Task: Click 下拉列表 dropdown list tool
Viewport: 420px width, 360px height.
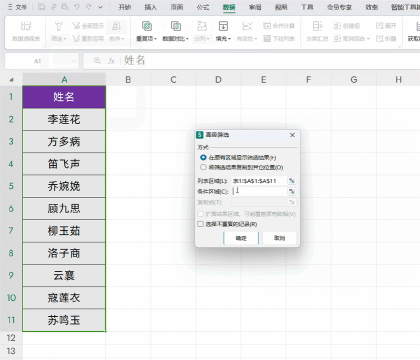Action: pyautogui.click(x=279, y=38)
